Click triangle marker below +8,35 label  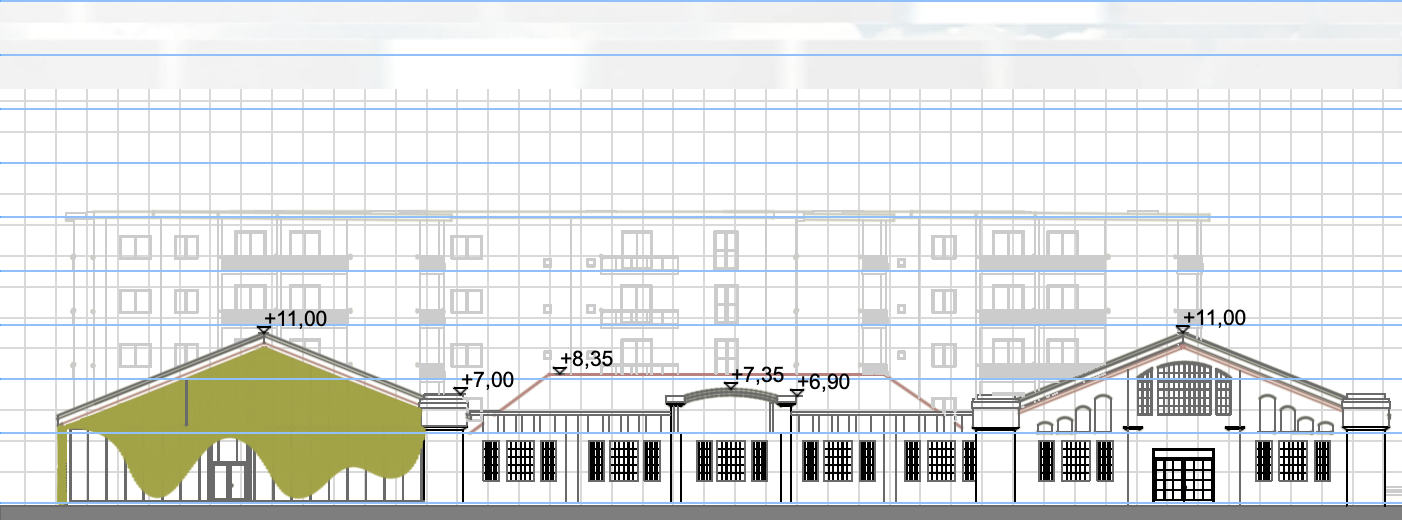point(560,371)
